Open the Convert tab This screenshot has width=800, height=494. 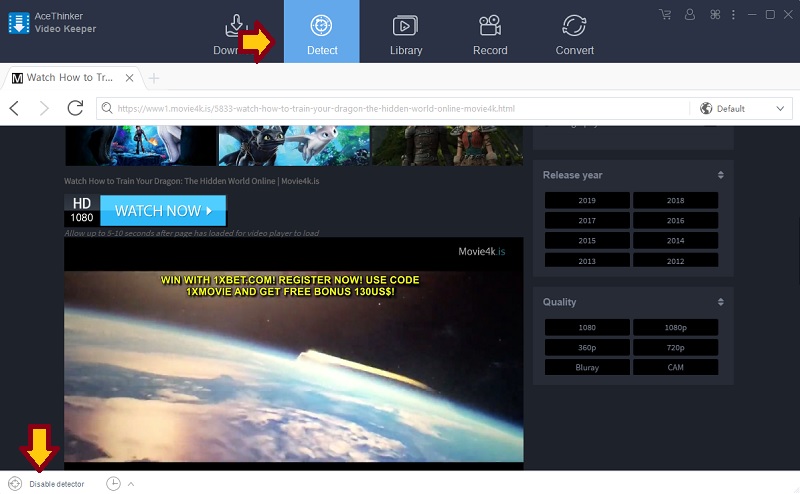574,35
